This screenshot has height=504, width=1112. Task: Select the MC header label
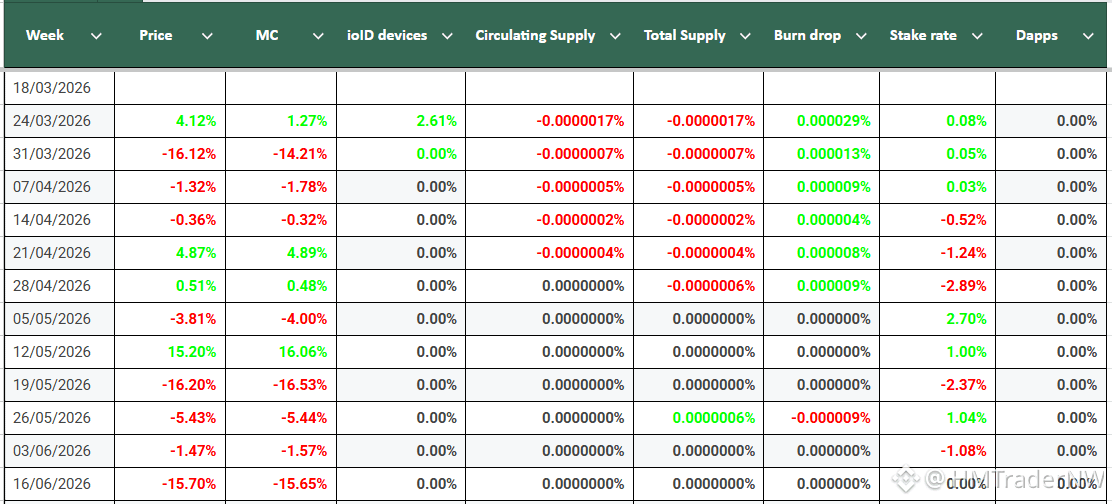[267, 35]
